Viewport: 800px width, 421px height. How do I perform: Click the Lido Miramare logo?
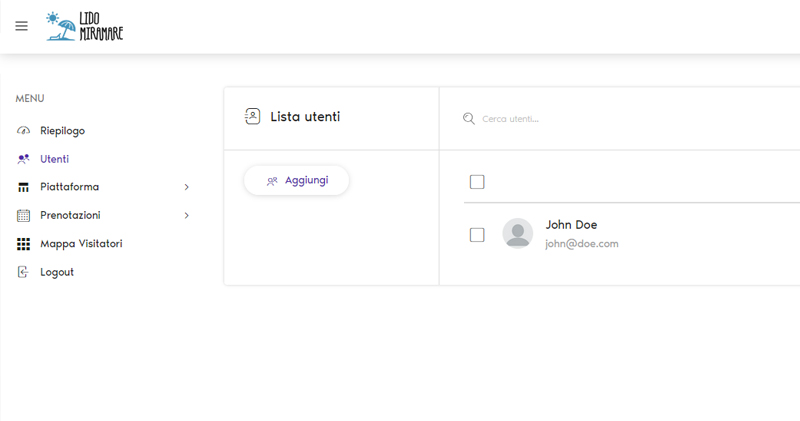pyautogui.click(x=85, y=26)
